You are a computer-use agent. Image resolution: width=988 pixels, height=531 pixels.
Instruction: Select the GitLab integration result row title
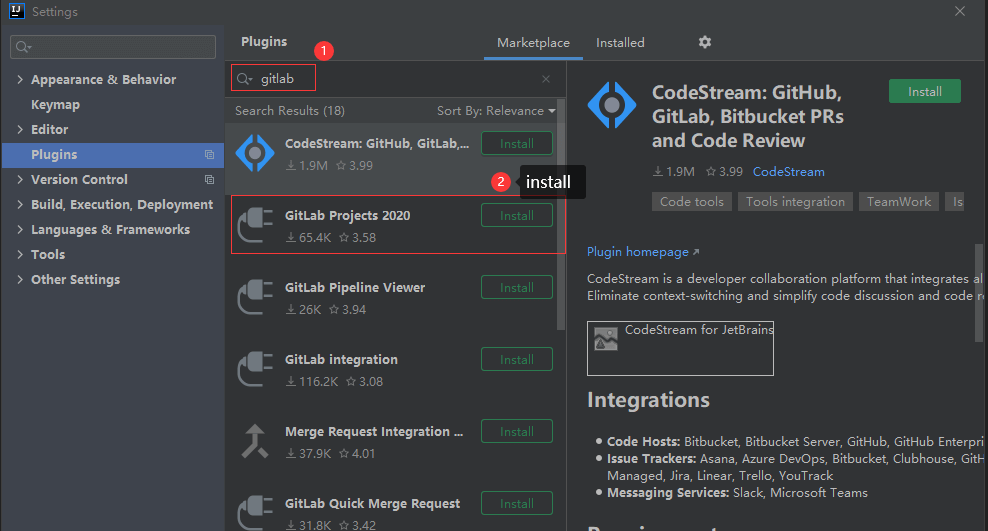(341, 360)
